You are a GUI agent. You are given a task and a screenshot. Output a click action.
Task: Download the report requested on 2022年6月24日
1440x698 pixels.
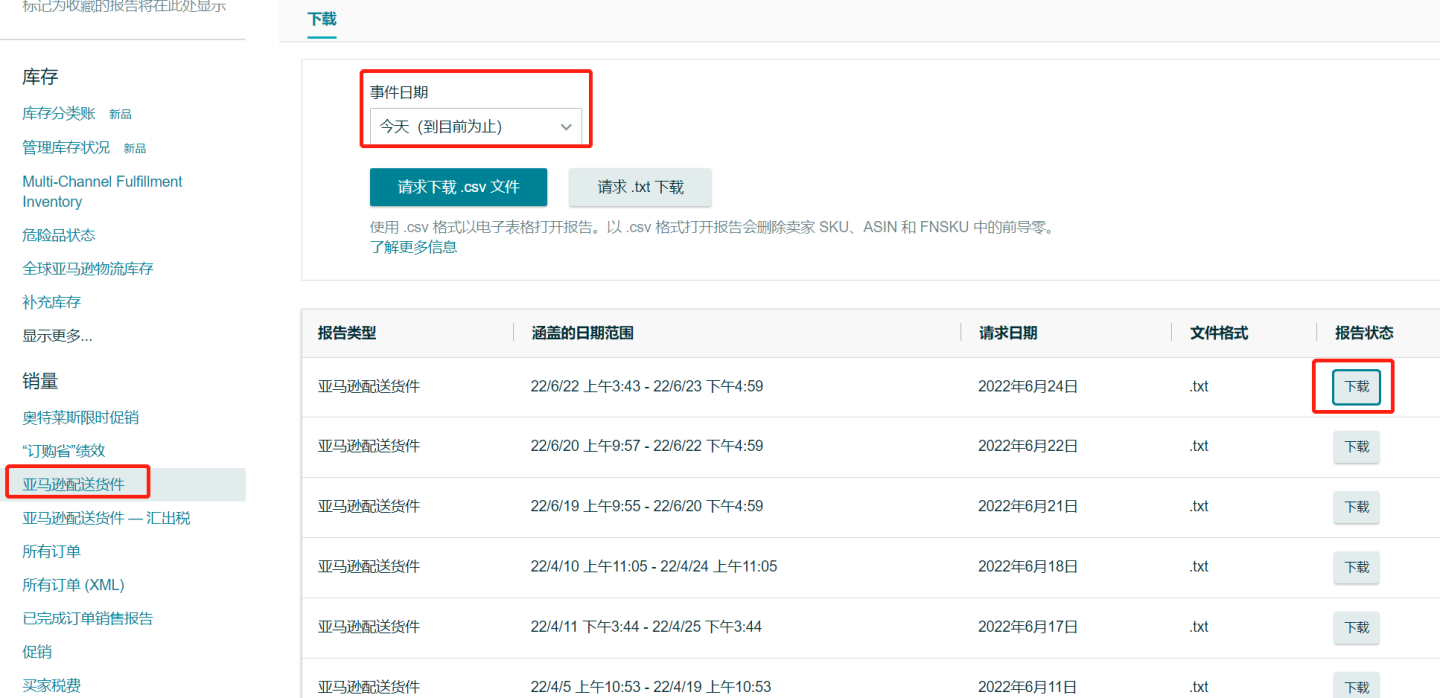pyautogui.click(x=1356, y=386)
